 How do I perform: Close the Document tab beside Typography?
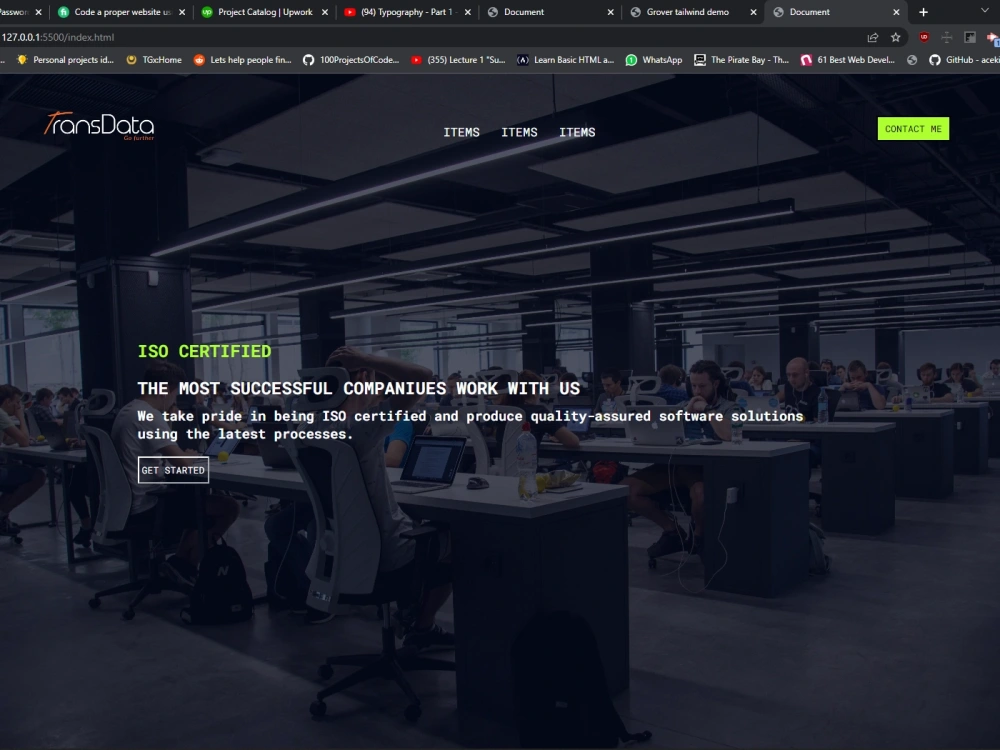click(610, 12)
